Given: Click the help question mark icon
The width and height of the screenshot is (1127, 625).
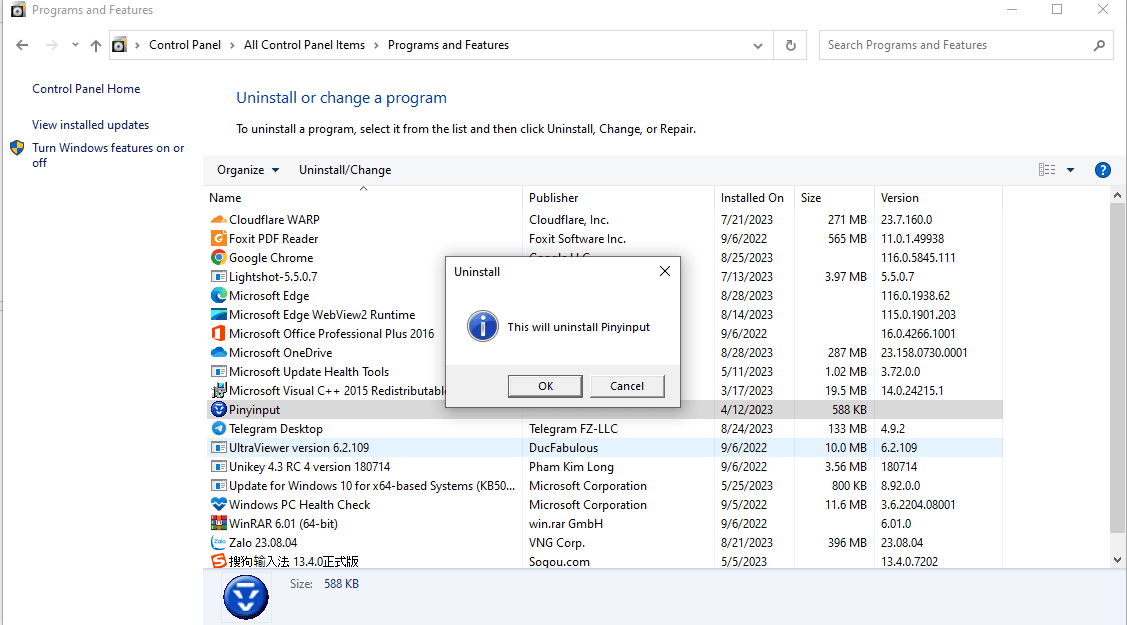Looking at the screenshot, I should pos(1102,170).
